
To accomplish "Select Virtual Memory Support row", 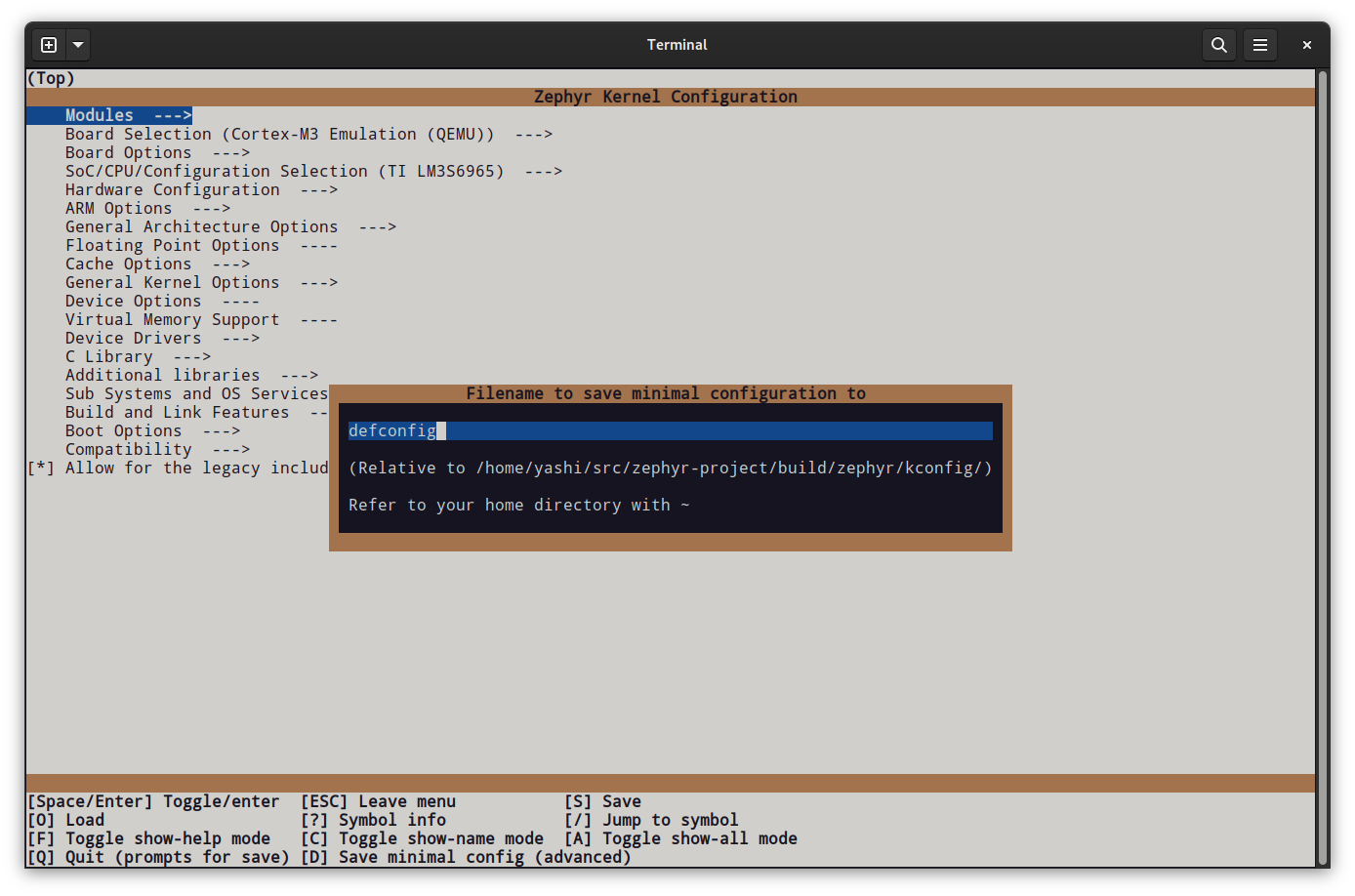I will [x=201, y=319].
